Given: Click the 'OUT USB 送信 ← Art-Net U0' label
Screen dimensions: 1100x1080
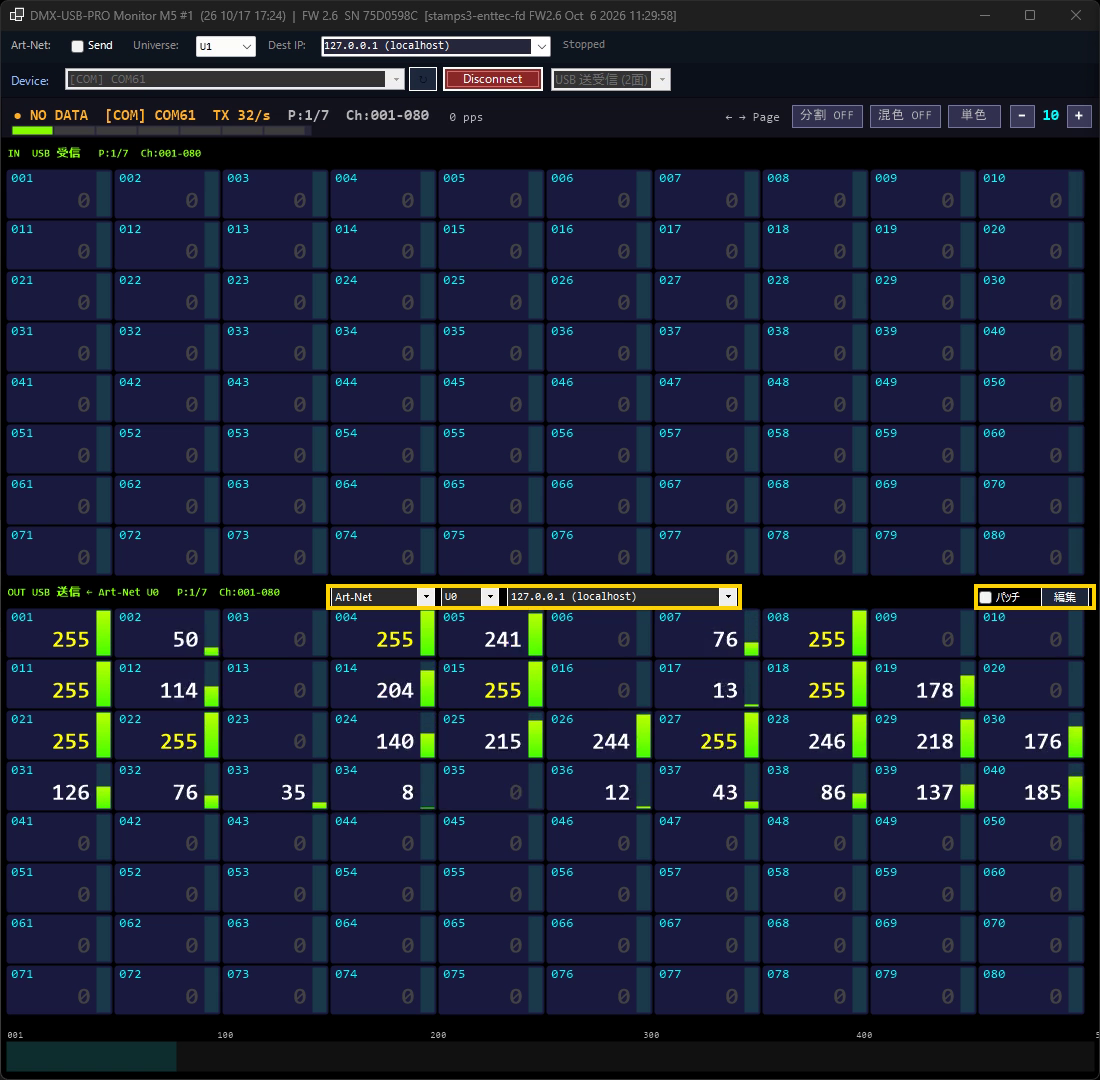Looking at the screenshot, I should (83, 592).
